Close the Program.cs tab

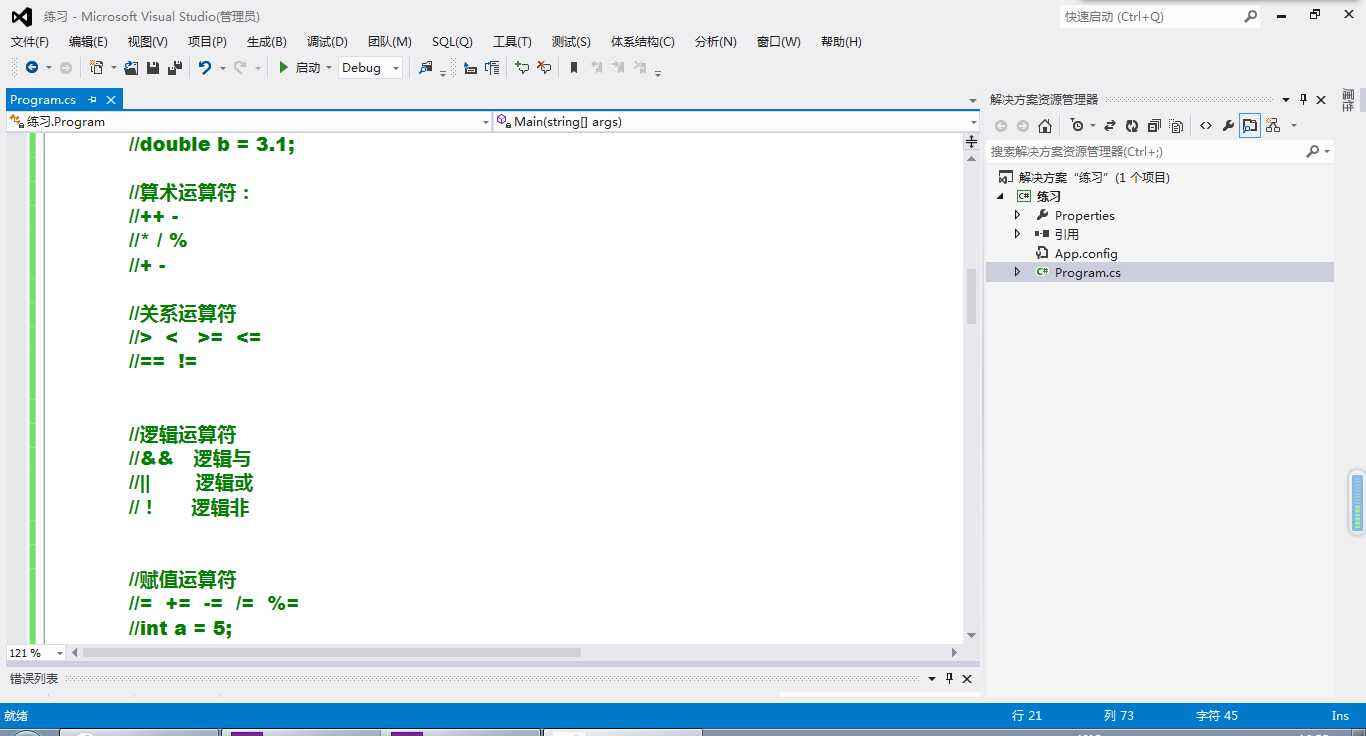[111, 99]
